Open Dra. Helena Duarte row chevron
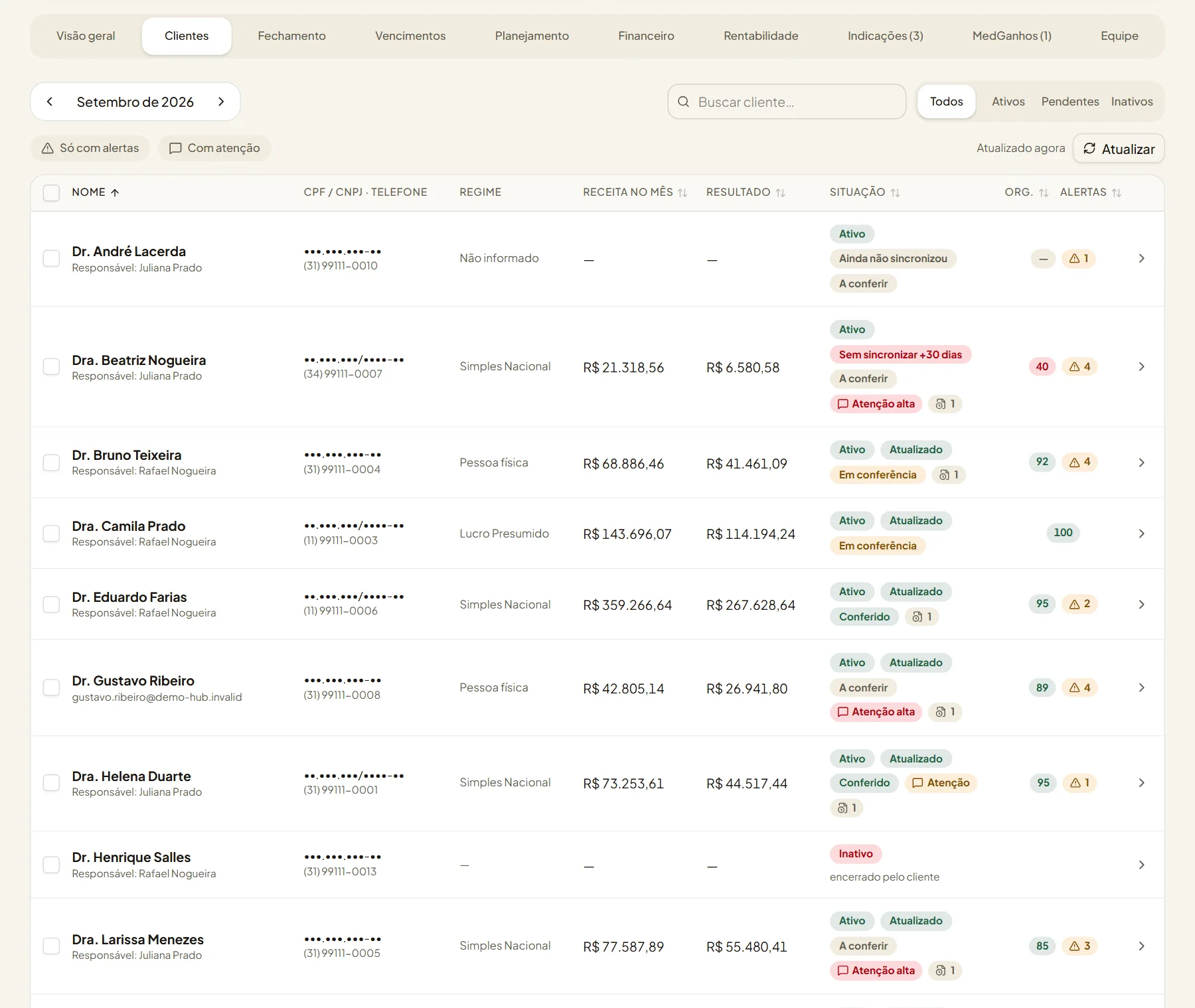The height and width of the screenshot is (1008, 1195). pos(1141,783)
